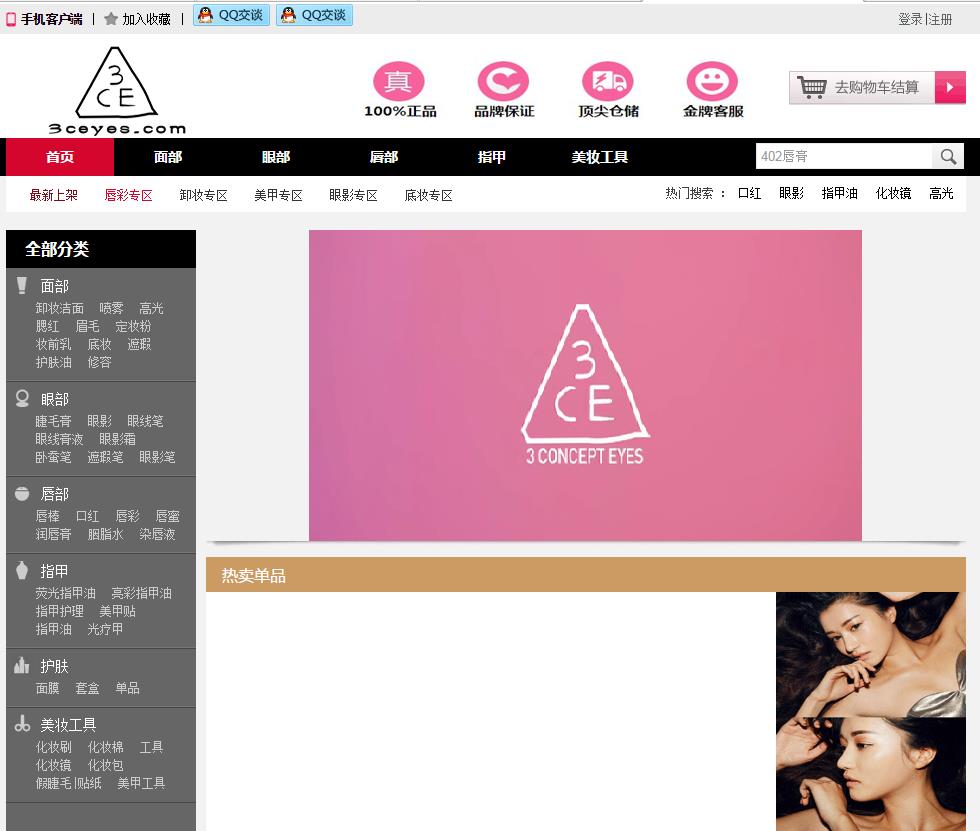Click the second QQ交谈 chat button
Screen dimensions: 980x831
point(314,15)
